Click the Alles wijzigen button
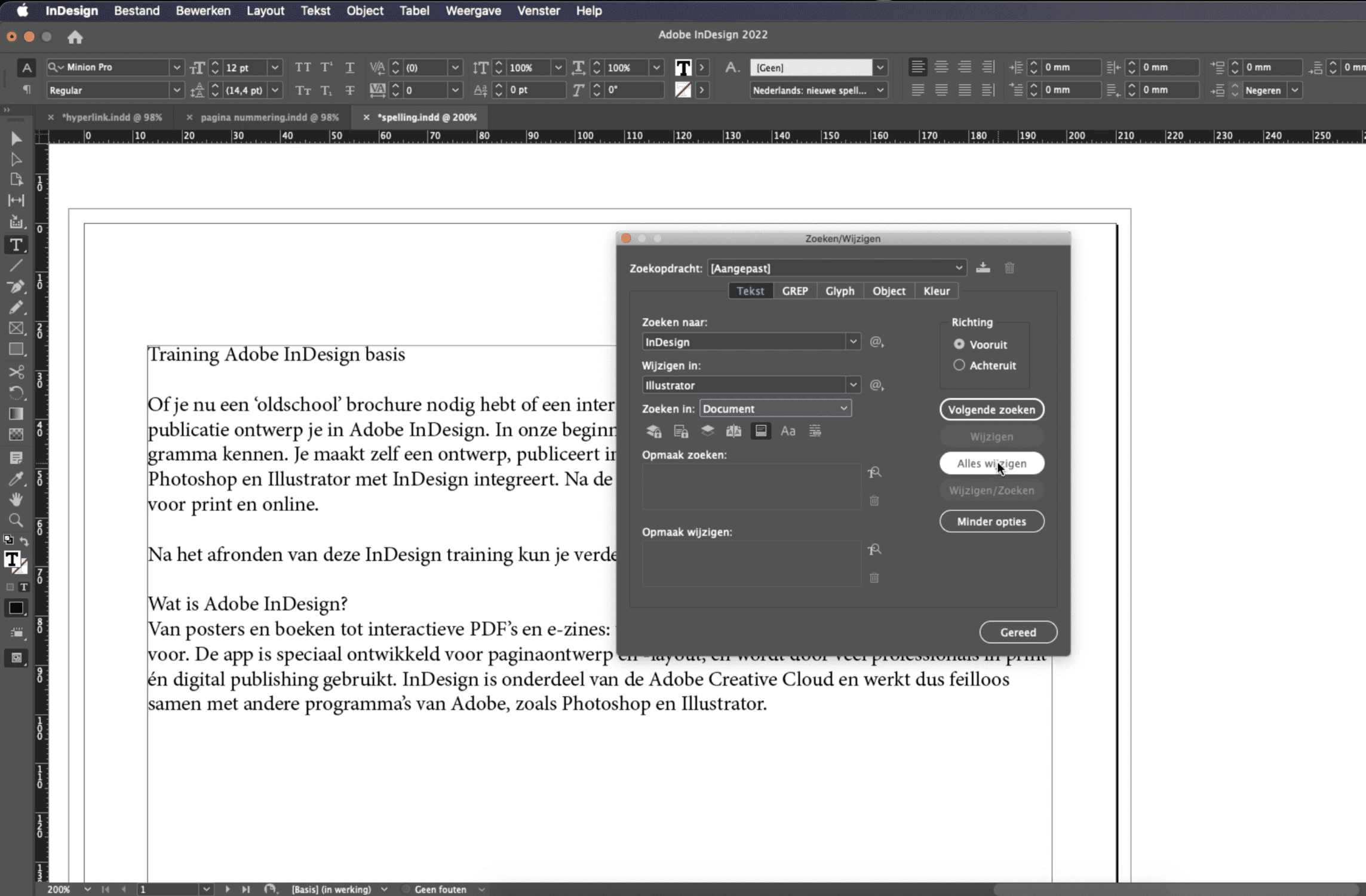Screen dimensions: 1366x896 (991, 464)
